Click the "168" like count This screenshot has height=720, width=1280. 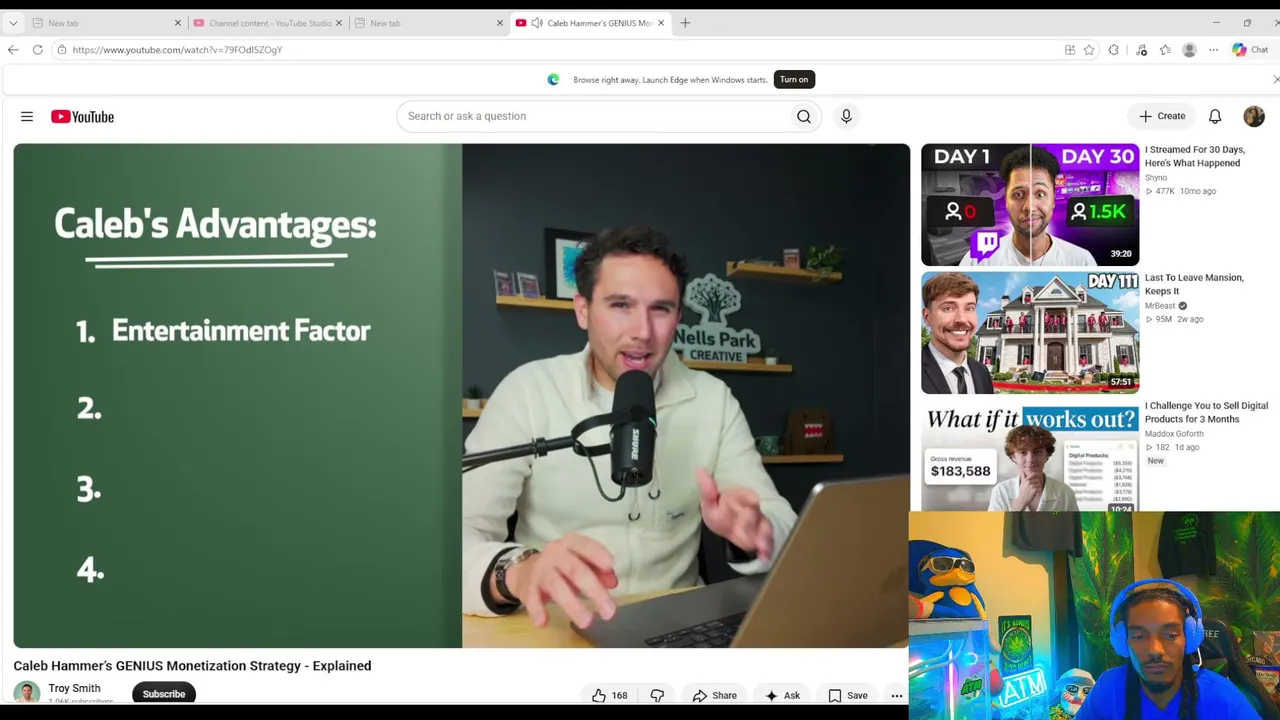pyautogui.click(x=620, y=696)
